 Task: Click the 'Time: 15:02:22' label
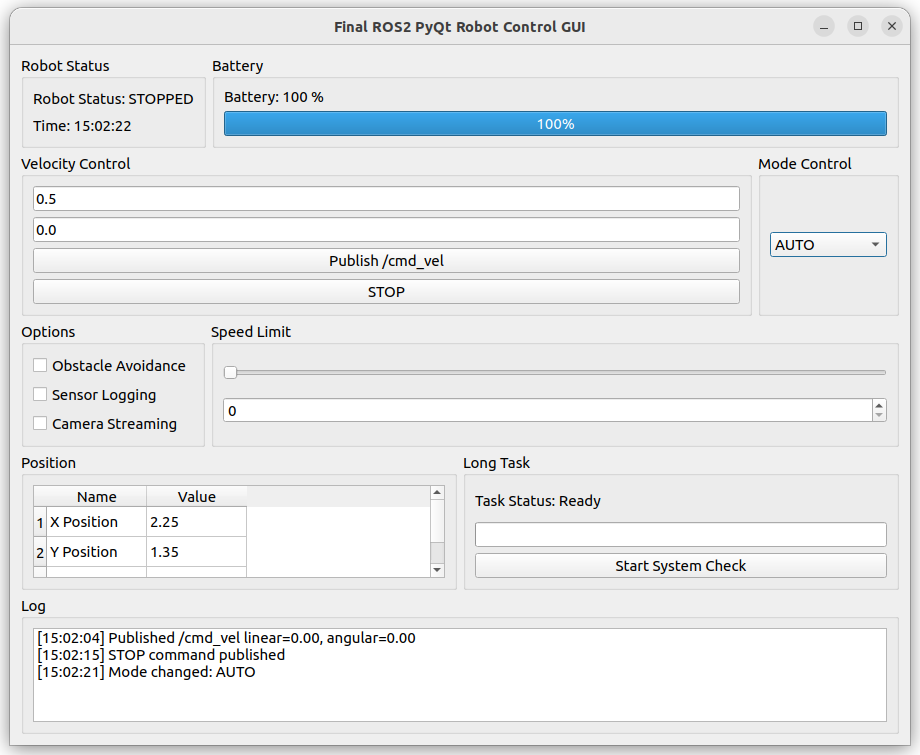tap(82, 126)
